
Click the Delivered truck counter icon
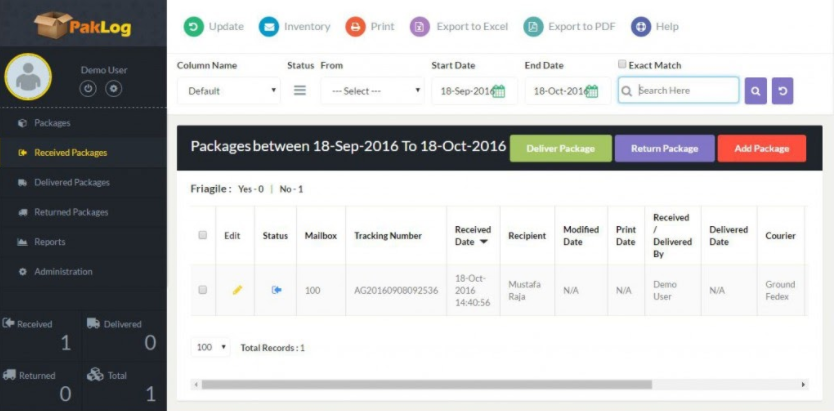94,323
